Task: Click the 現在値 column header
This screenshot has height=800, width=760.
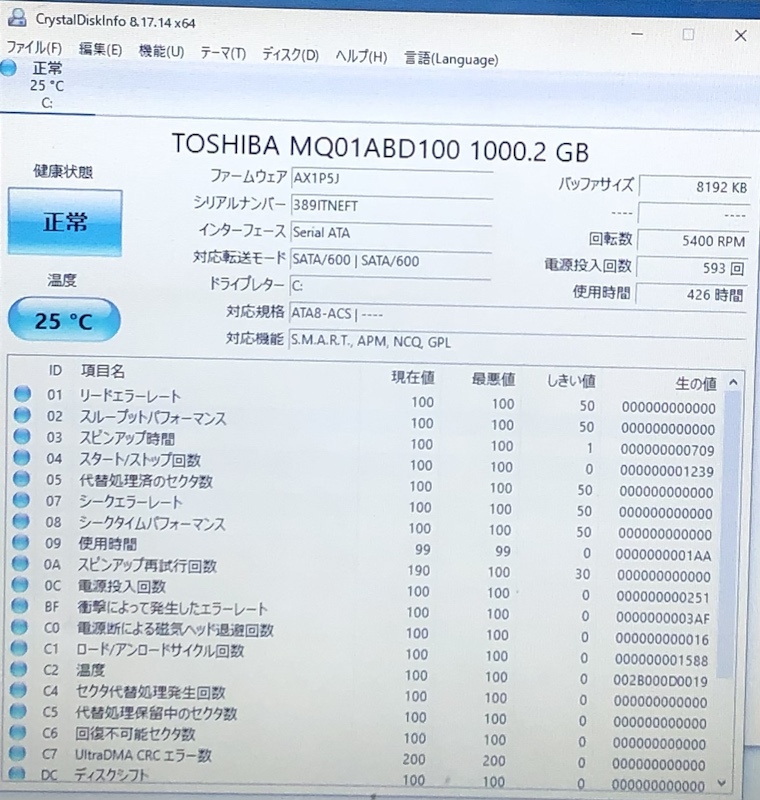Action: pyautogui.click(x=413, y=377)
